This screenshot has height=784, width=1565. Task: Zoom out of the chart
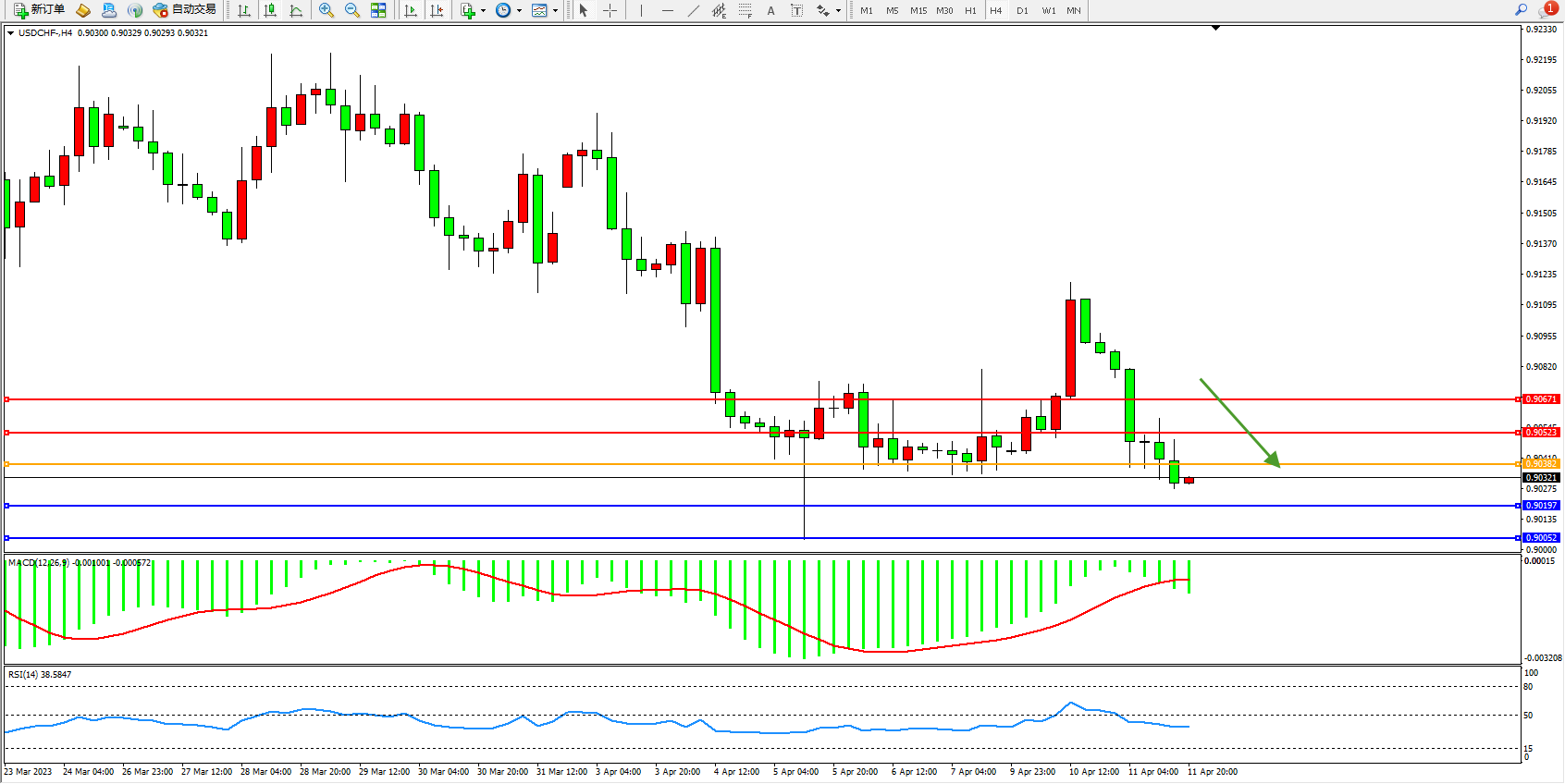tap(351, 10)
